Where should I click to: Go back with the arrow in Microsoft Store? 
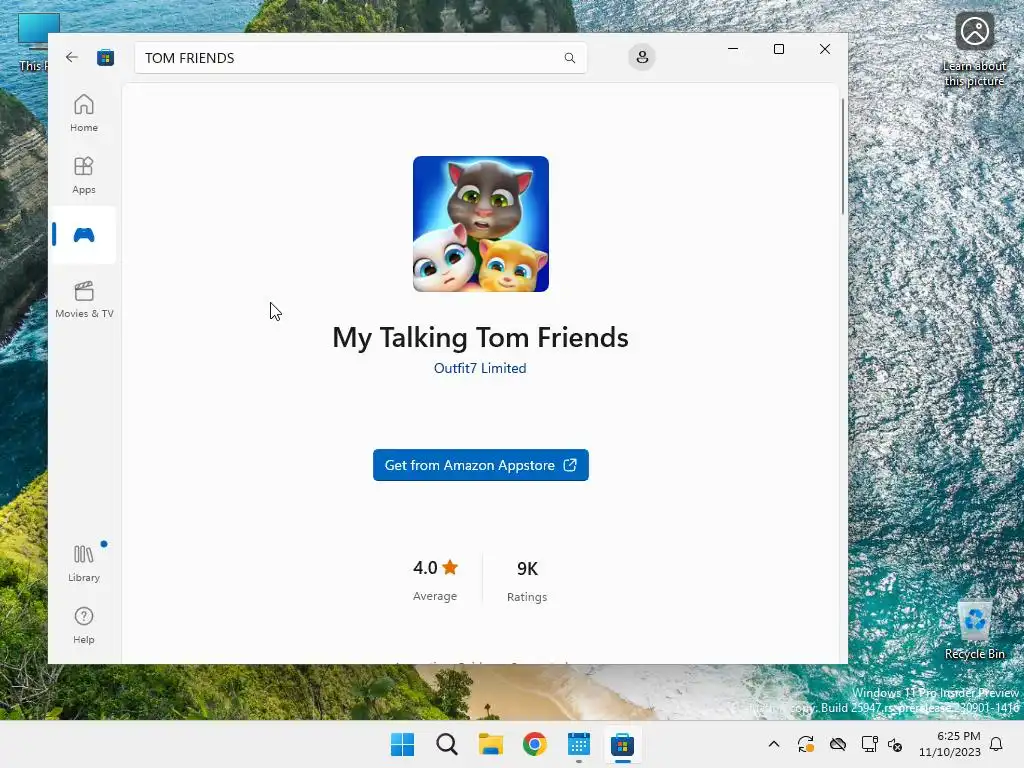(x=72, y=57)
